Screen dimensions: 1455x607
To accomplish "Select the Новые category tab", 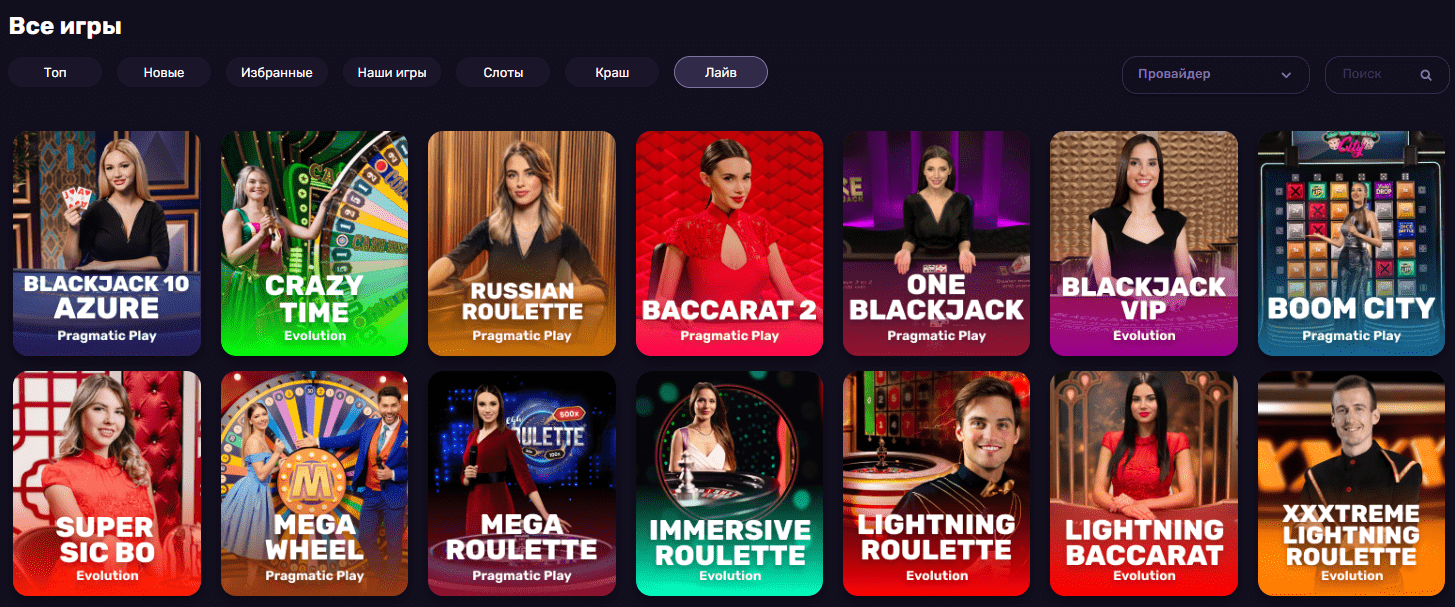I will click(164, 72).
